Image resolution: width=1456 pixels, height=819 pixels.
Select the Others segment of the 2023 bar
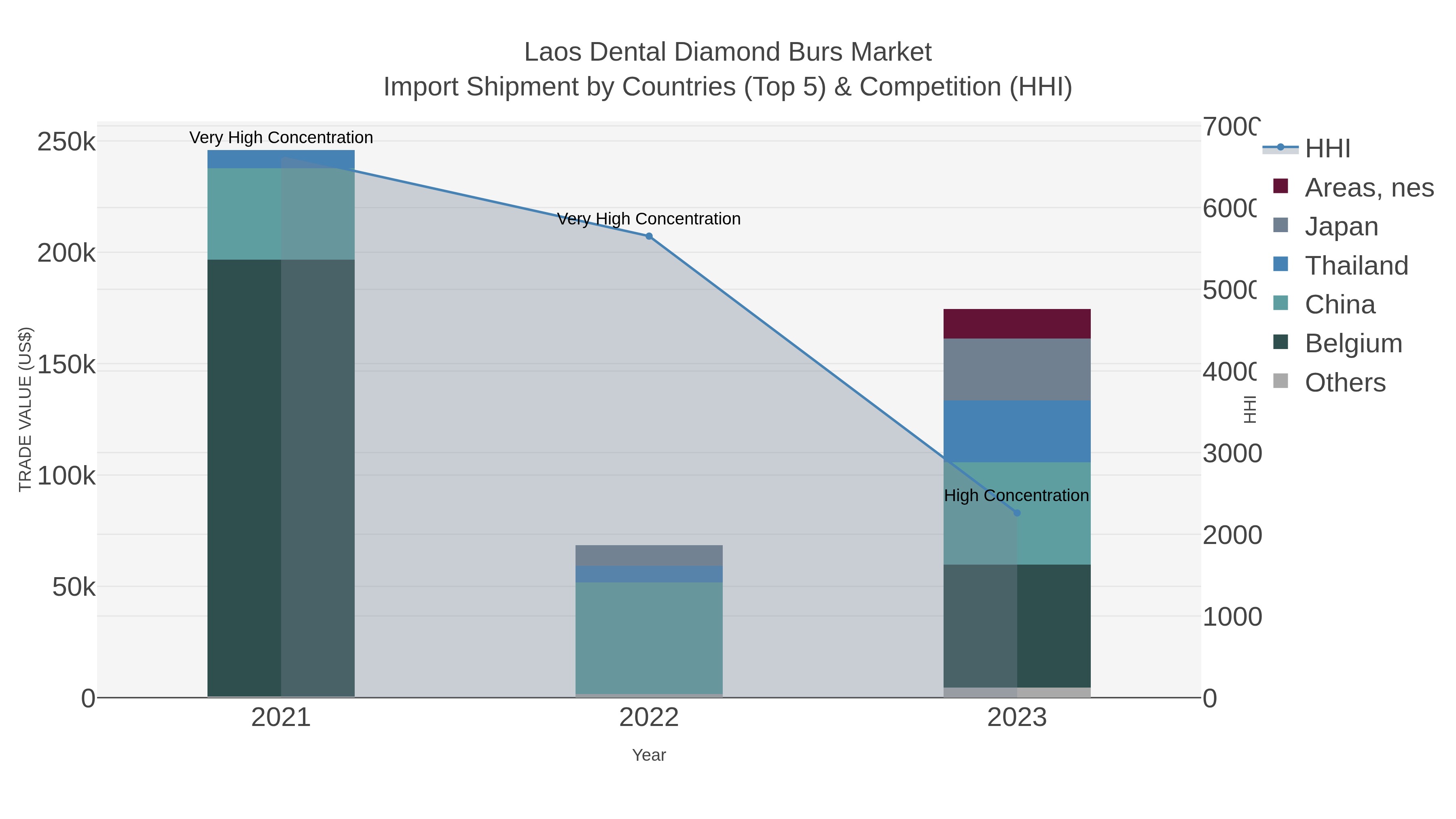[x=1017, y=692]
